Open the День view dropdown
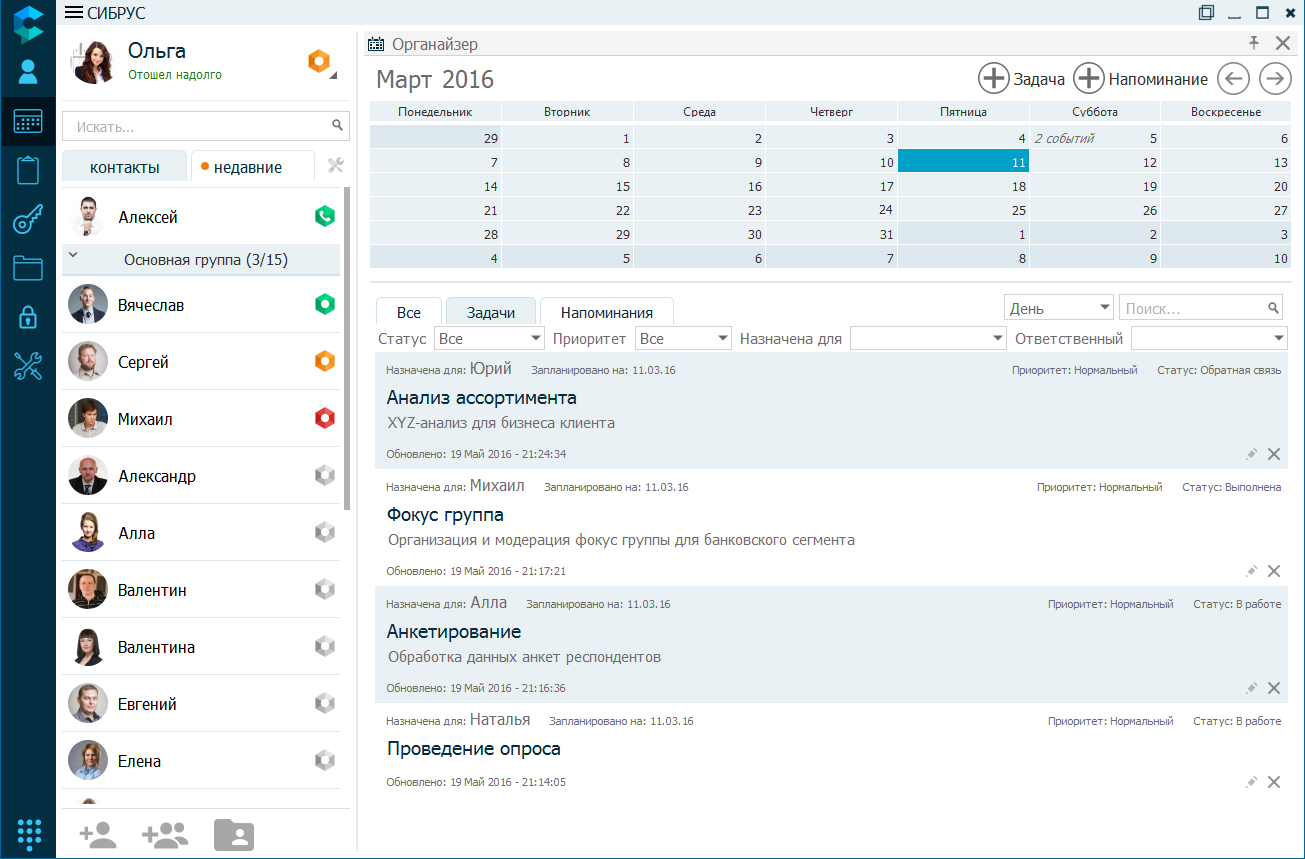Screen dimensions: 1305x859 tap(1059, 308)
